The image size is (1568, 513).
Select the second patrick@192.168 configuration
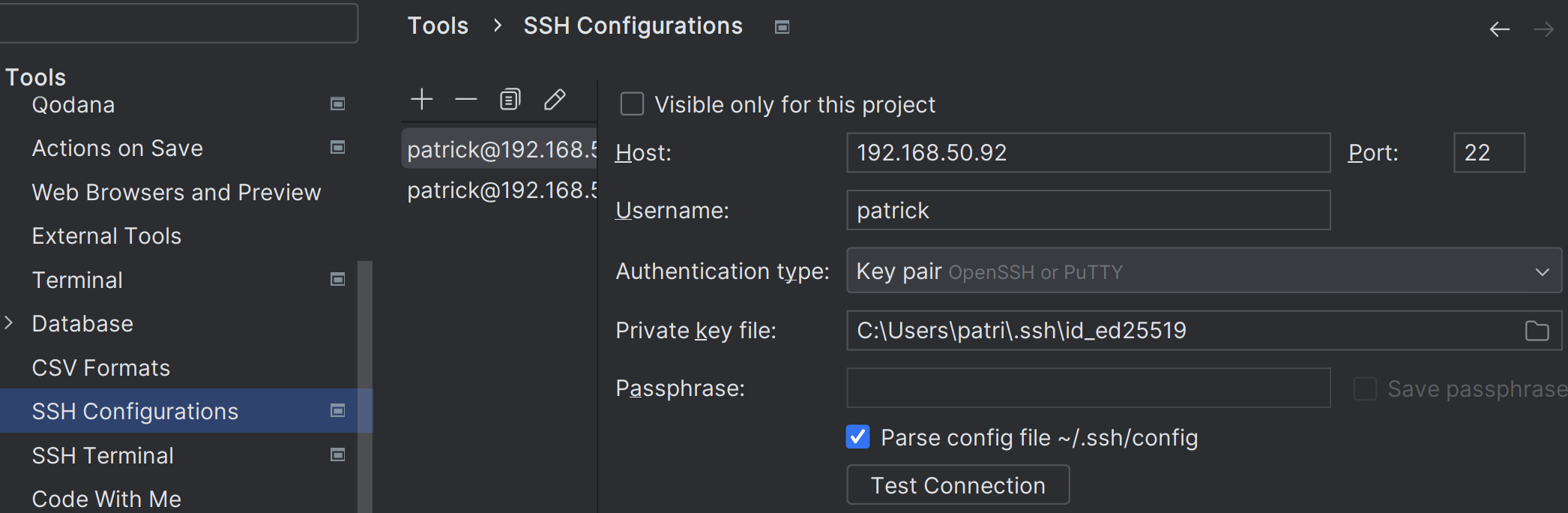[x=501, y=190]
